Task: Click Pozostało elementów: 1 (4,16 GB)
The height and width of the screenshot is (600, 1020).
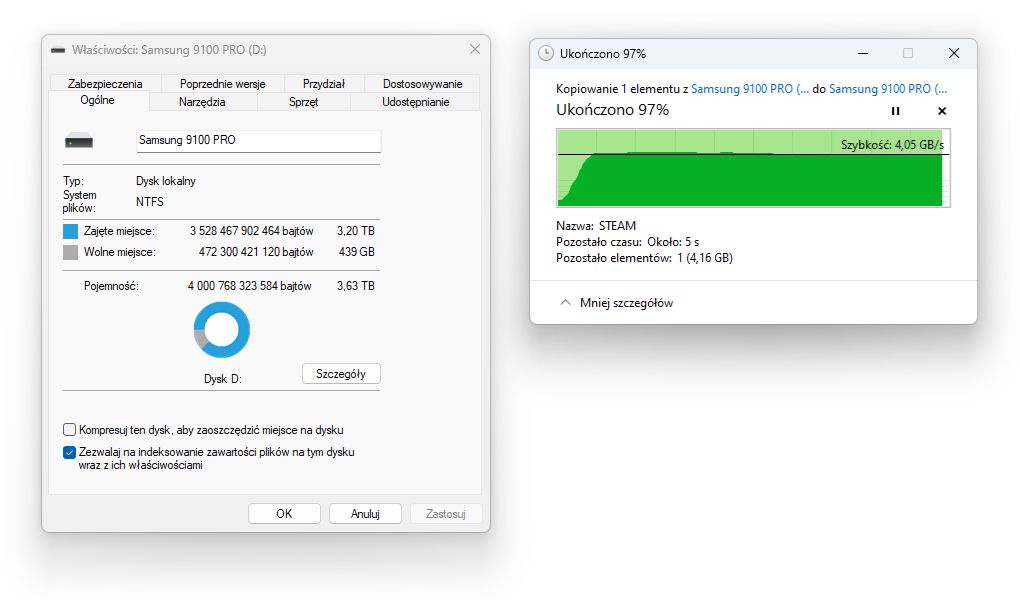Action: click(644, 258)
